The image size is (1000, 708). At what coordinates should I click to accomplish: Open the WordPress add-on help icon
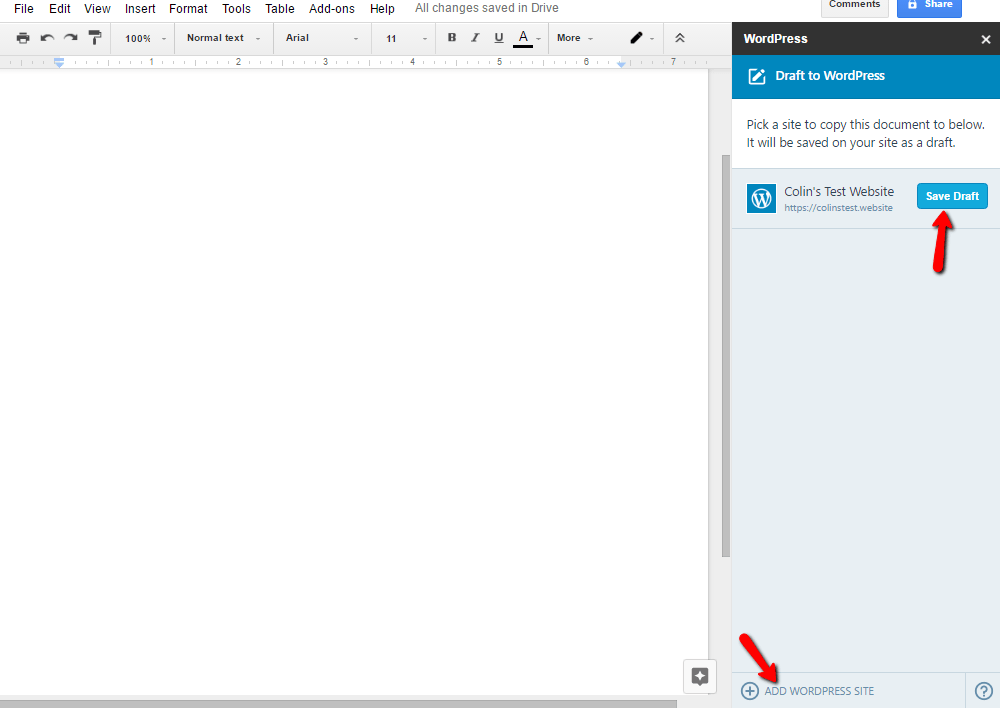[983, 691]
